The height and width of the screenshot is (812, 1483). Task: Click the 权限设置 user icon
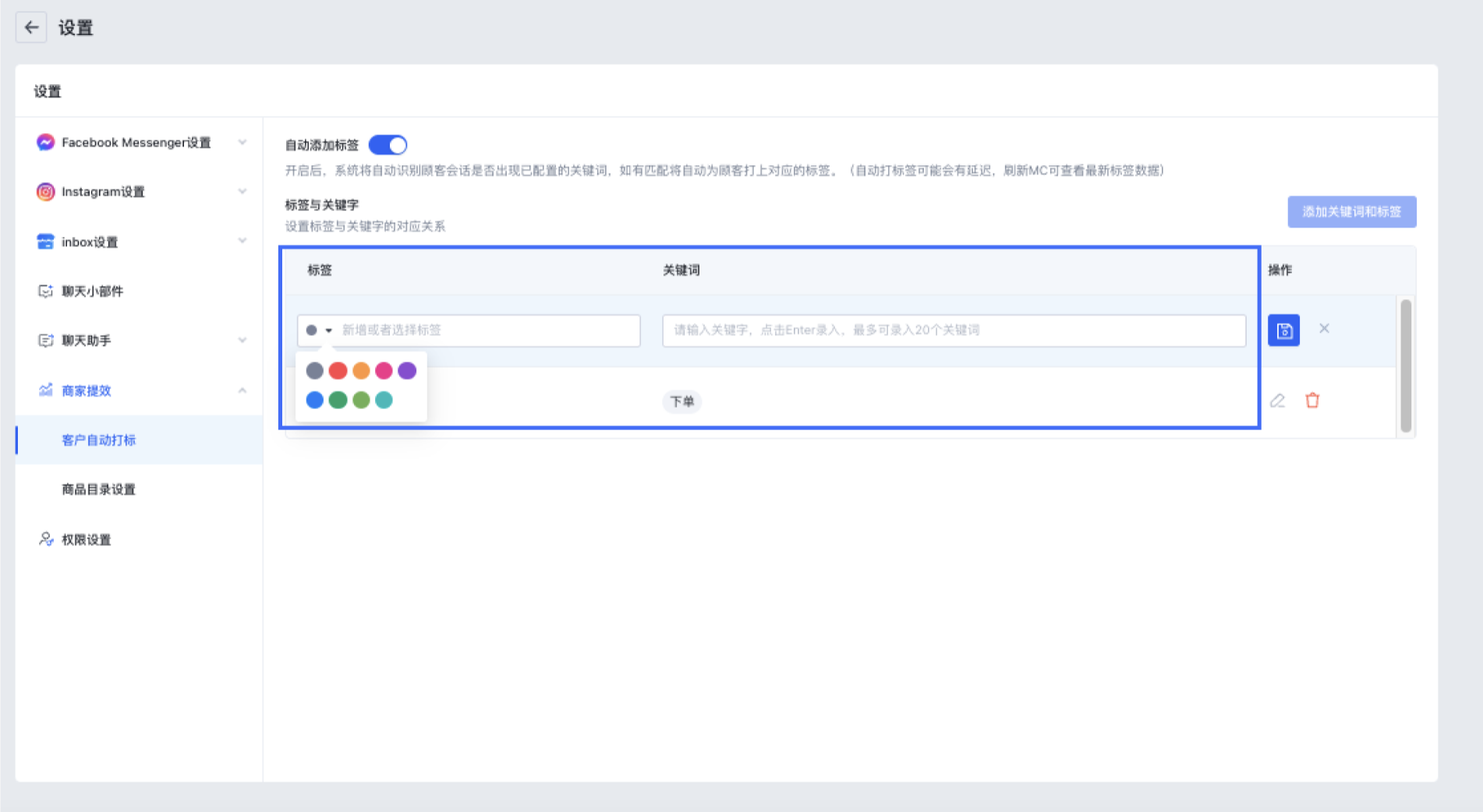point(45,539)
